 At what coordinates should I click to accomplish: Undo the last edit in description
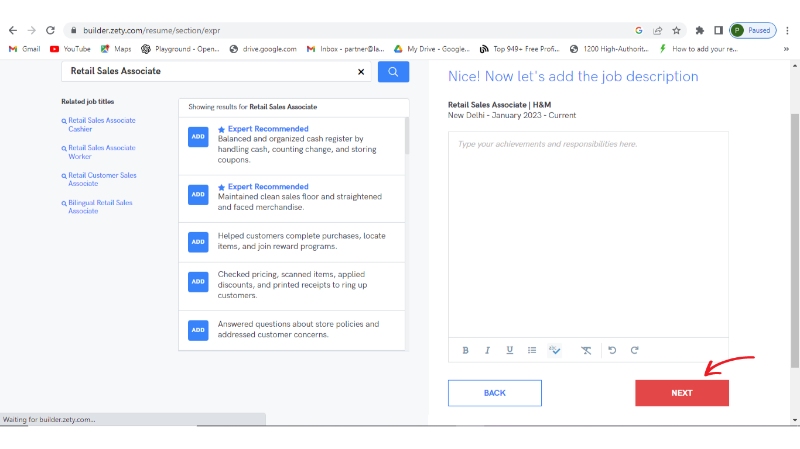[612, 350]
